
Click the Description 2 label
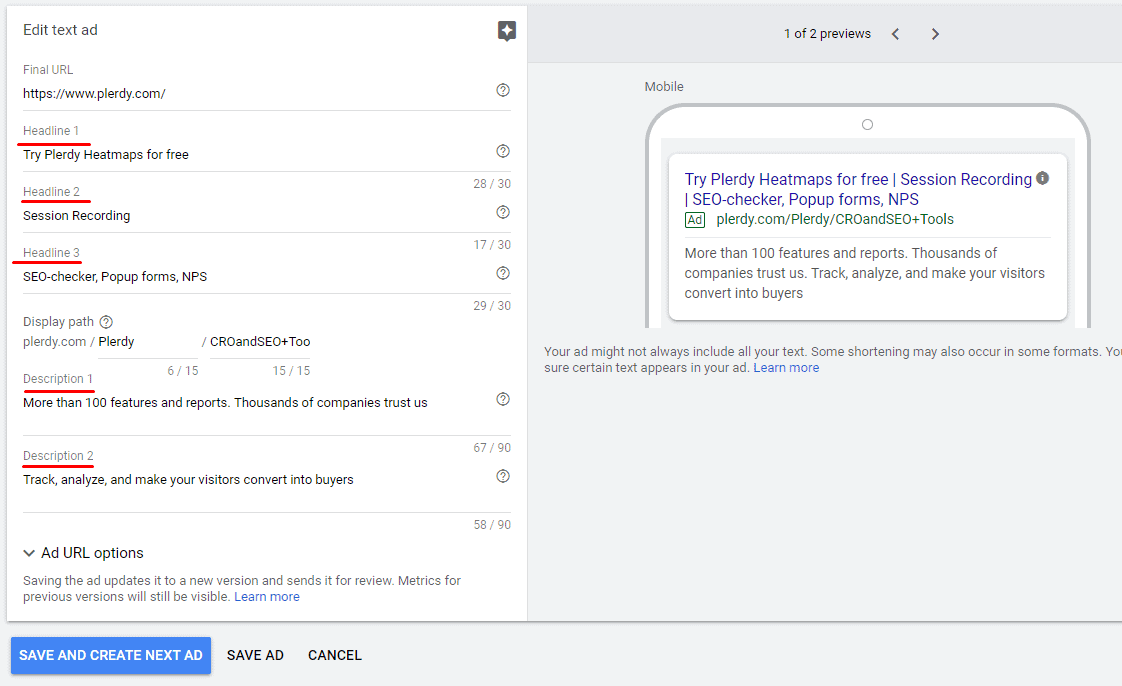pyautogui.click(x=58, y=456)
